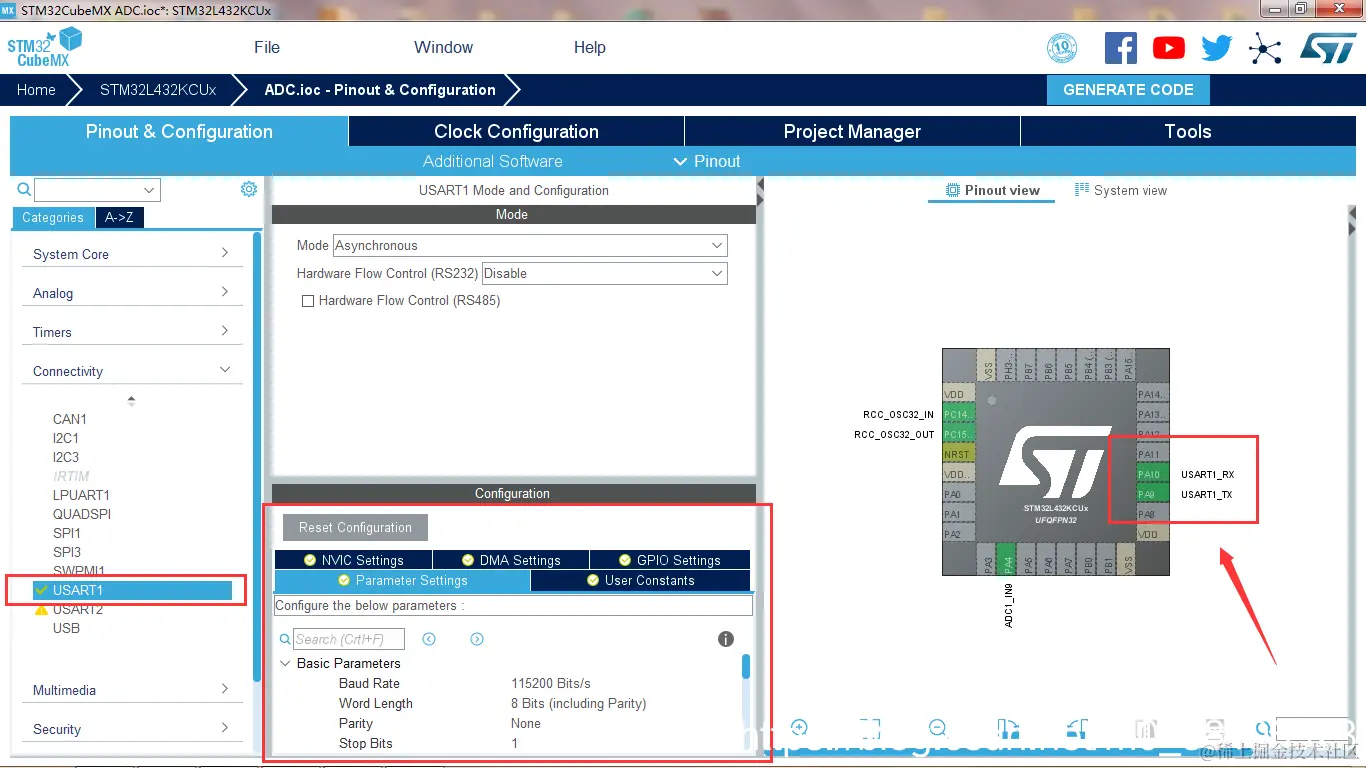Open the GPIO Settings tab

pyautogui.click(x=669, y=561)
